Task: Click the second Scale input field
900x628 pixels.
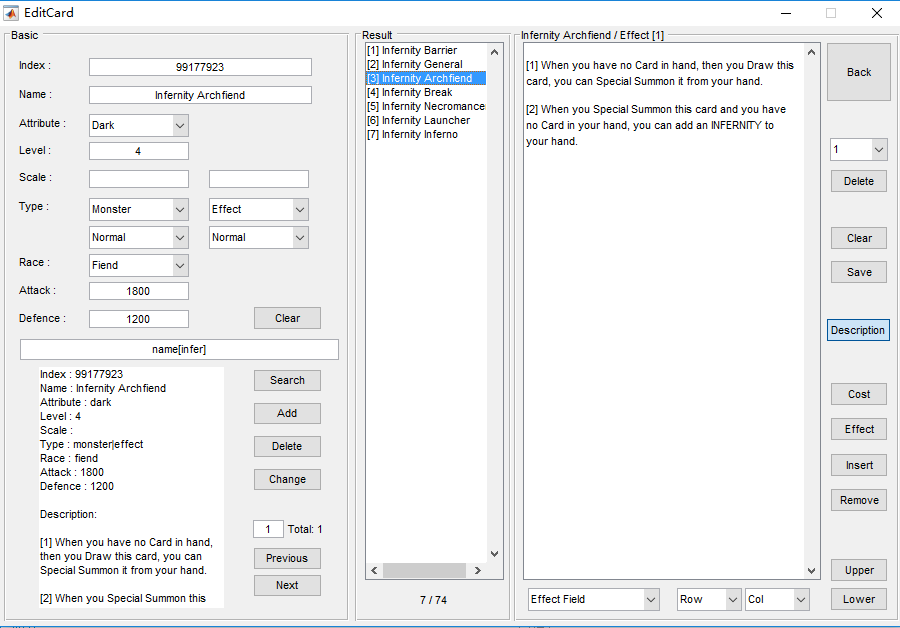Action: (x=259, y=179)
